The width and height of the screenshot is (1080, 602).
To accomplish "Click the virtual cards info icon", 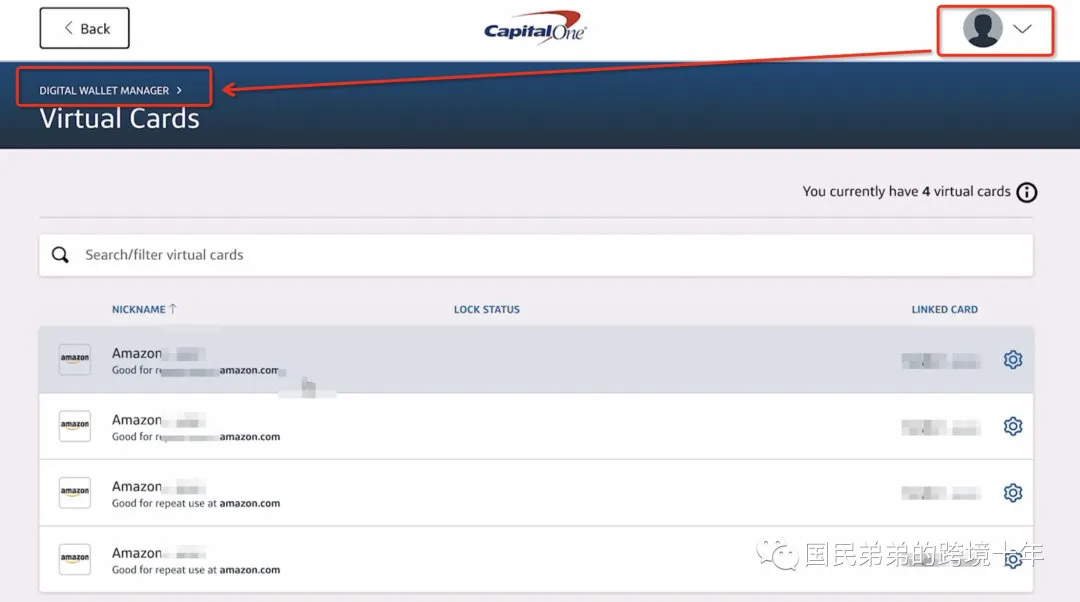I will pyautogui.click(x=1026, y=193).
